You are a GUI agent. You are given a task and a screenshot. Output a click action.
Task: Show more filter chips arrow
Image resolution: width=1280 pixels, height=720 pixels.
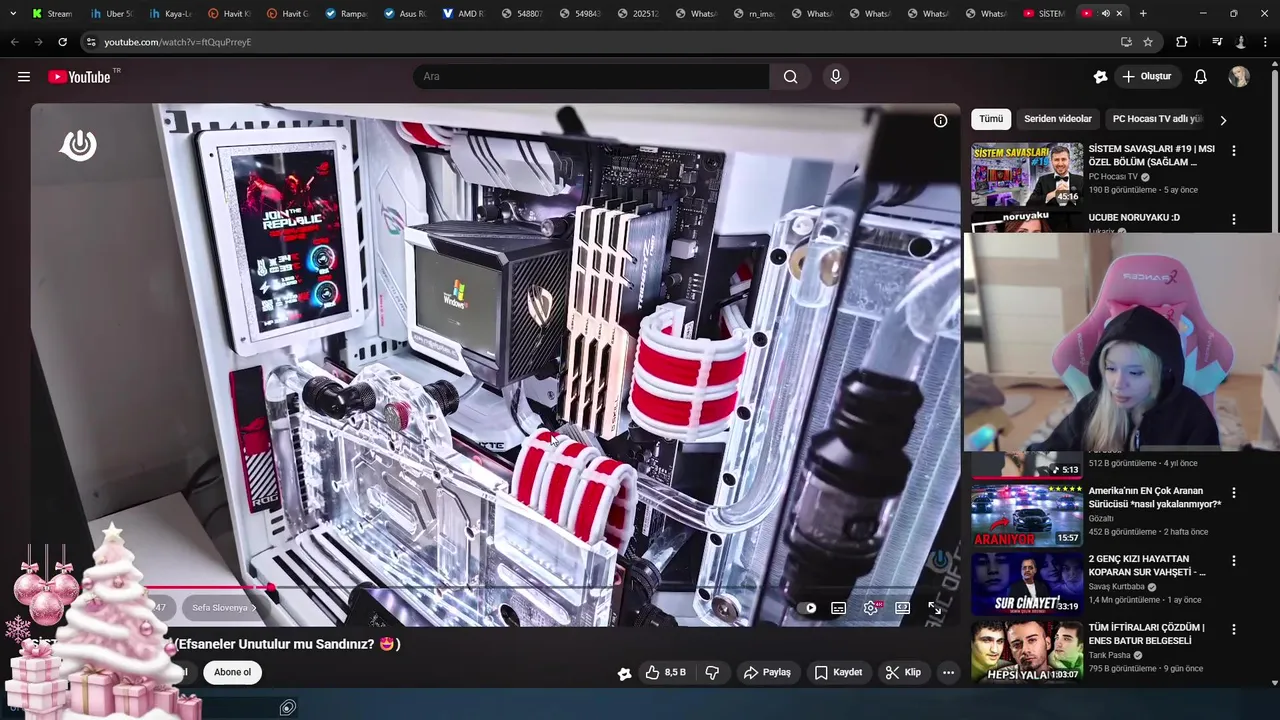click(x=1222, y=120)
